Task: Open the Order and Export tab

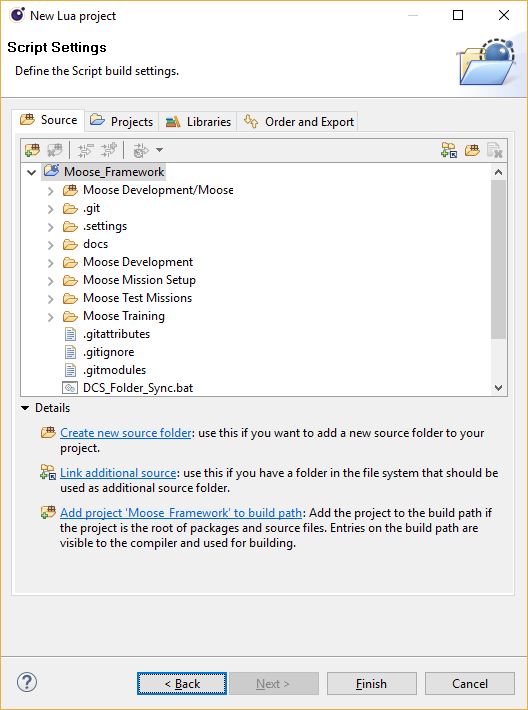Action: 298,121
